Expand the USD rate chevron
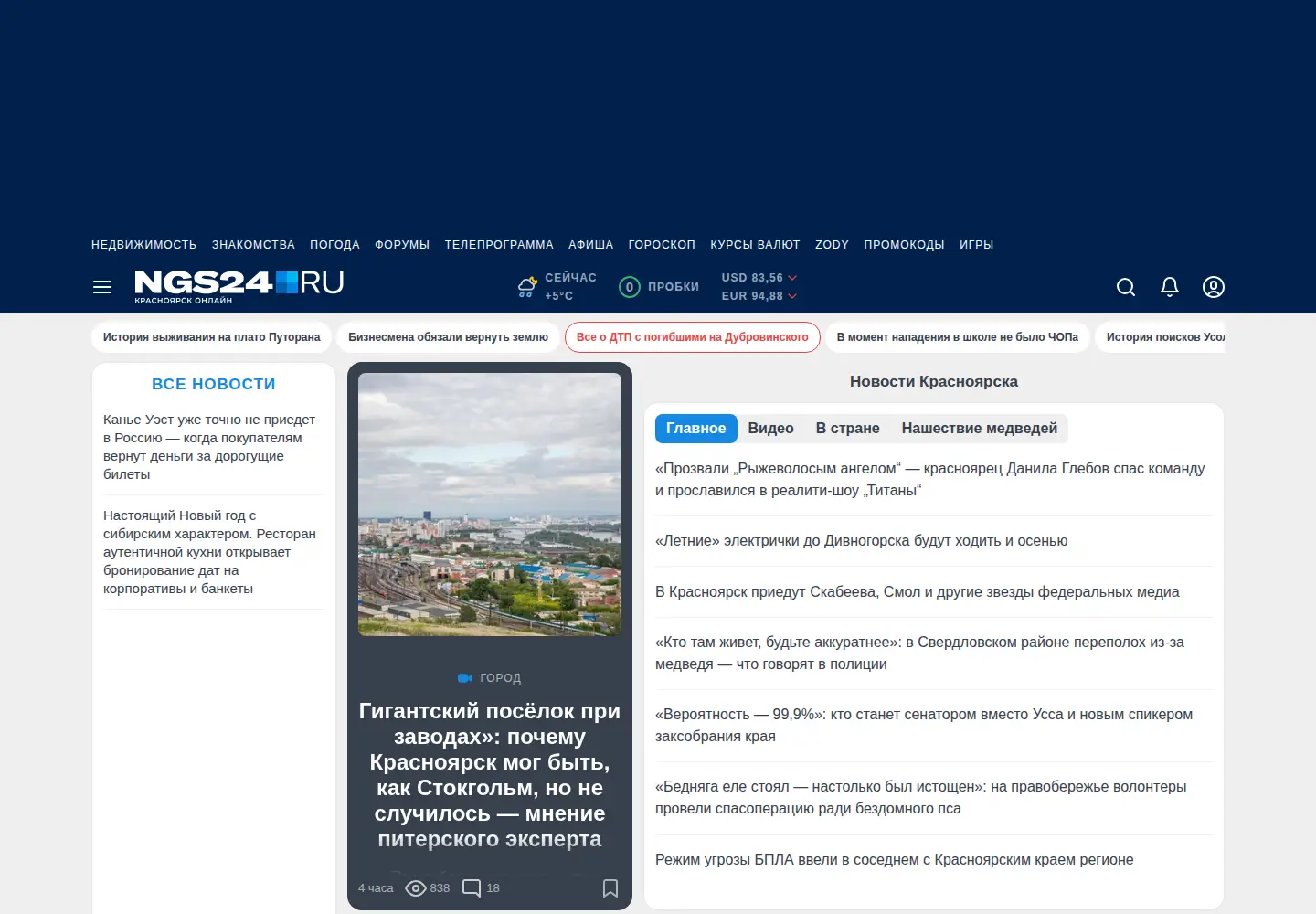The width and height of the screenshot is (1316, 914). click(x=792, y=278)
